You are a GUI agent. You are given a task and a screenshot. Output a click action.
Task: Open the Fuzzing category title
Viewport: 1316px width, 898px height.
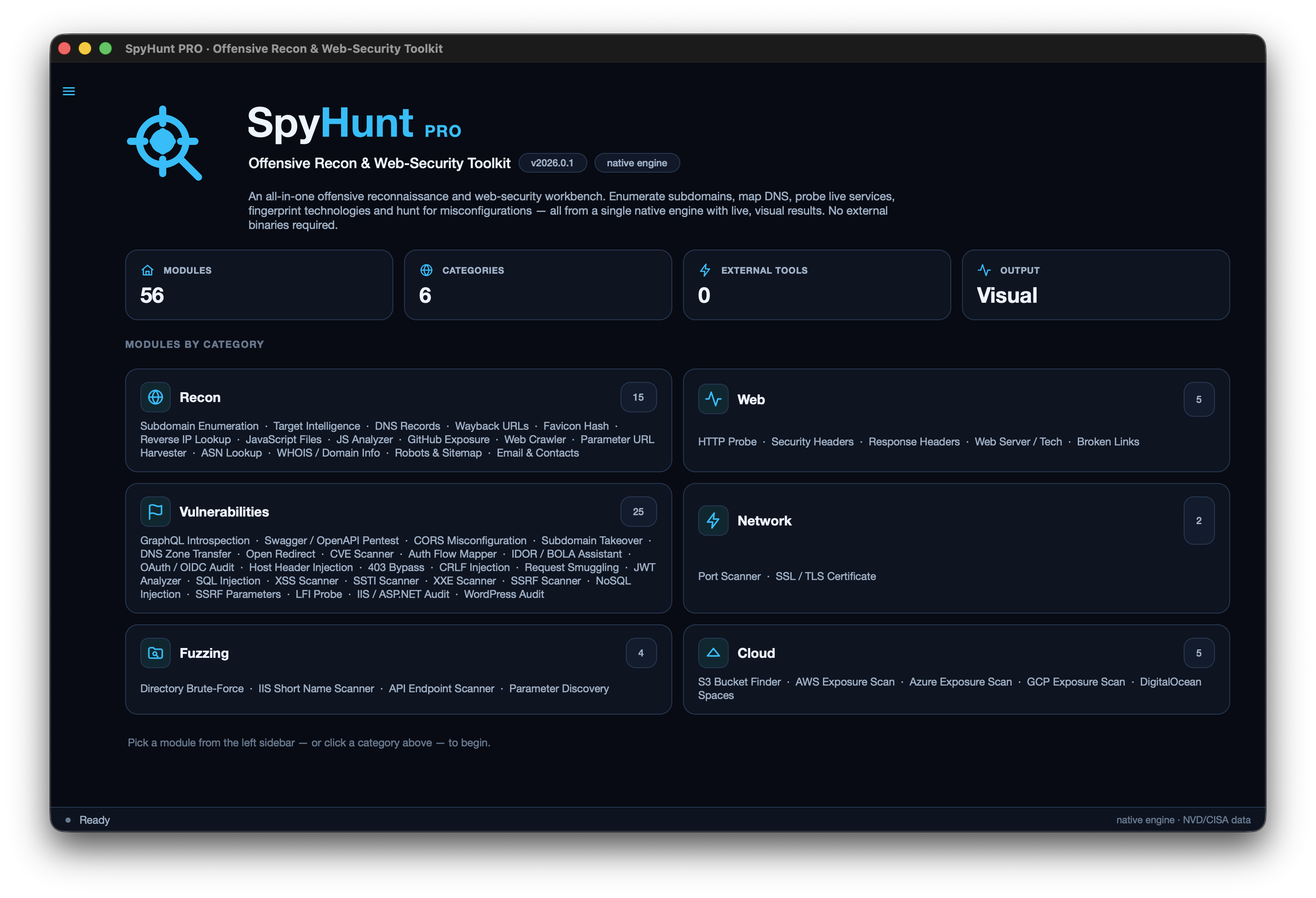(204, 652)
